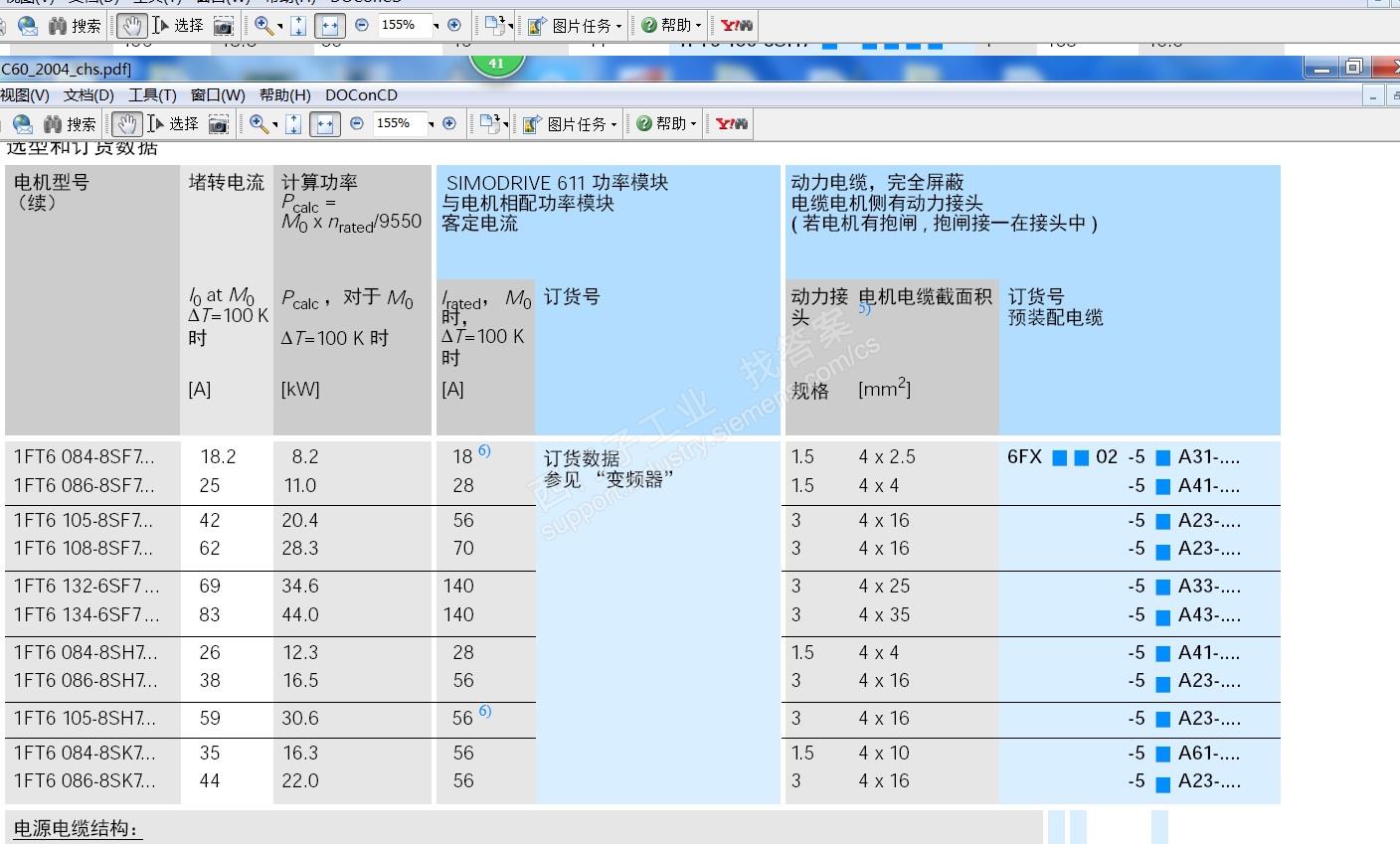The height and width of the screenshot is (844, 1400).
Task: Click the SIMODRIVE 611 功率模块 column header
Action: (557, 183)
